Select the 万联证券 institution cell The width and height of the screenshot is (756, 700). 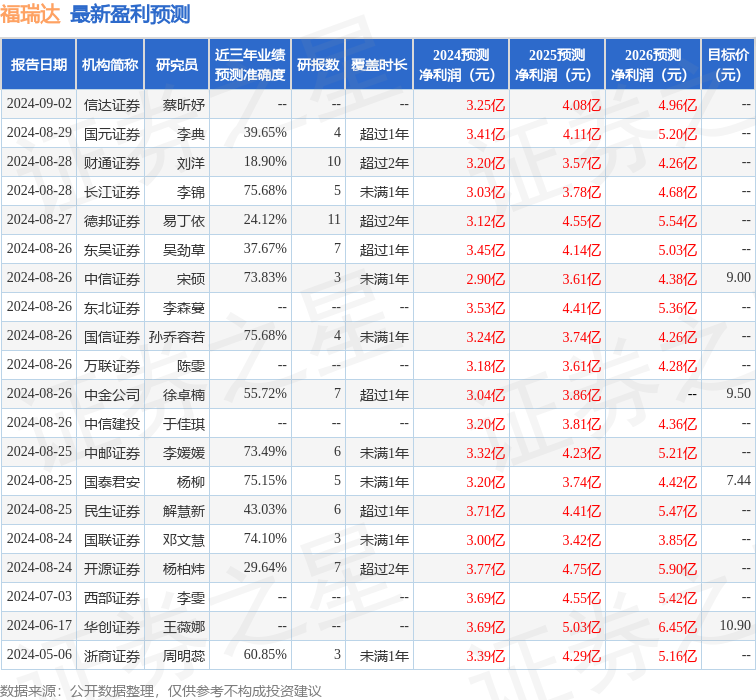pos(112,365)
